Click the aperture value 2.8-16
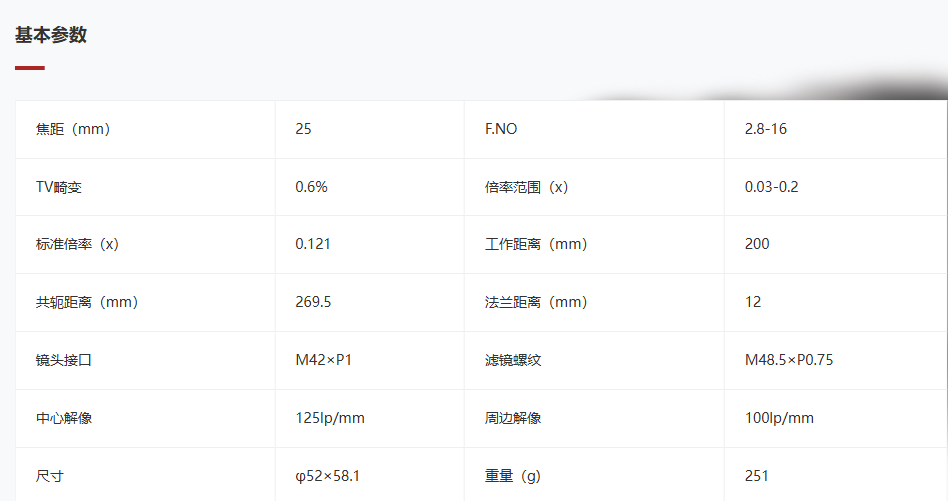The width and height of the screenshot is (948, 501). point(765,129)
